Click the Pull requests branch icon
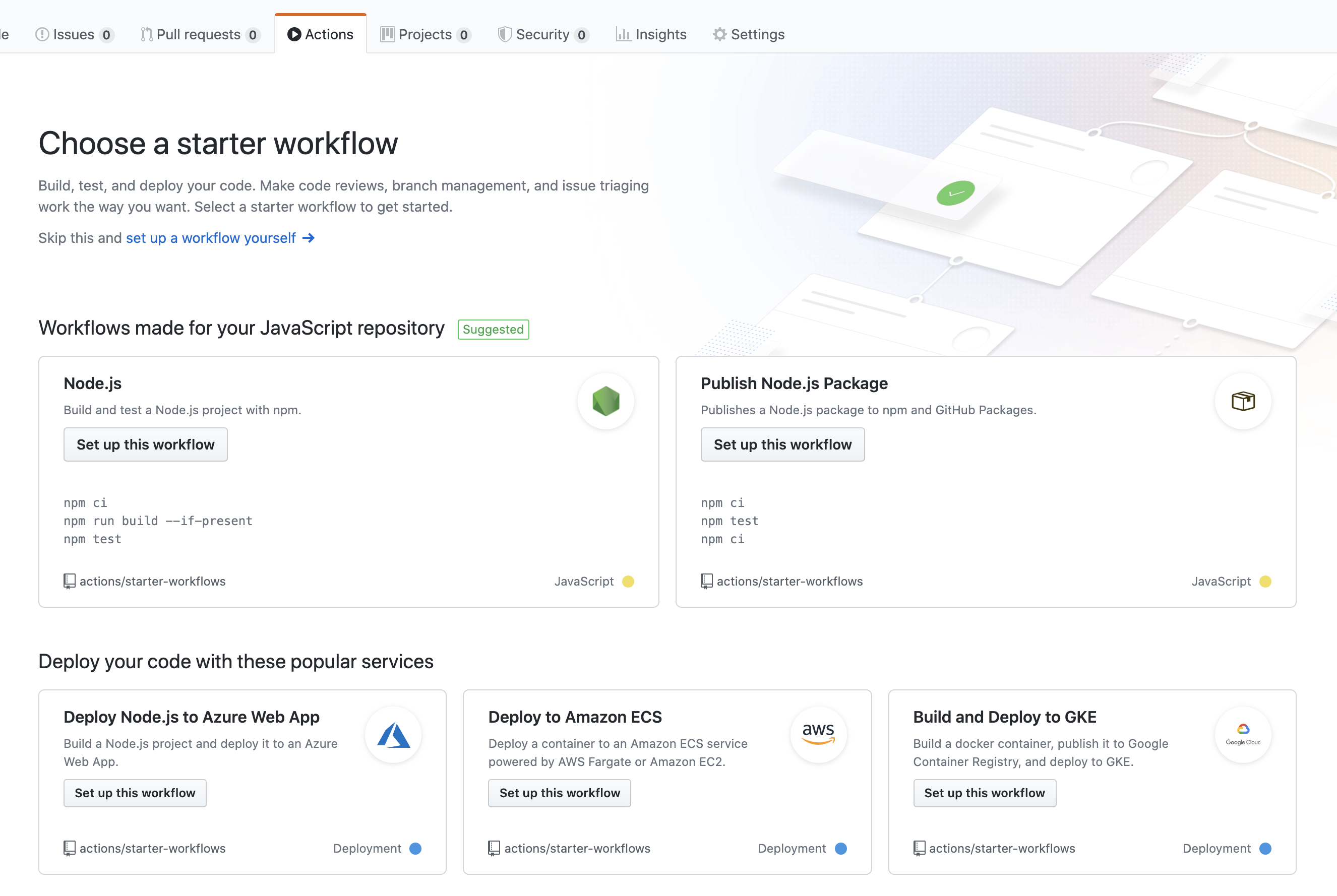This screenshot has height=896, width=1337. [146, 34]
